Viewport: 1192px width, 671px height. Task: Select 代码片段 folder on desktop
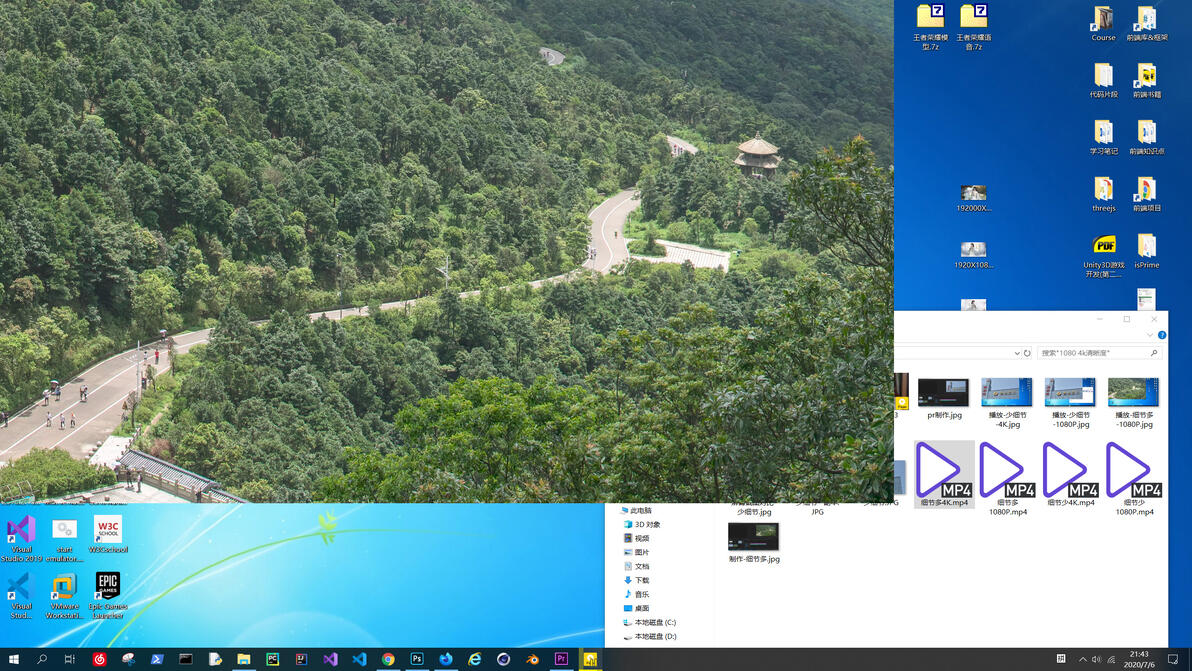click(1103, 81)
